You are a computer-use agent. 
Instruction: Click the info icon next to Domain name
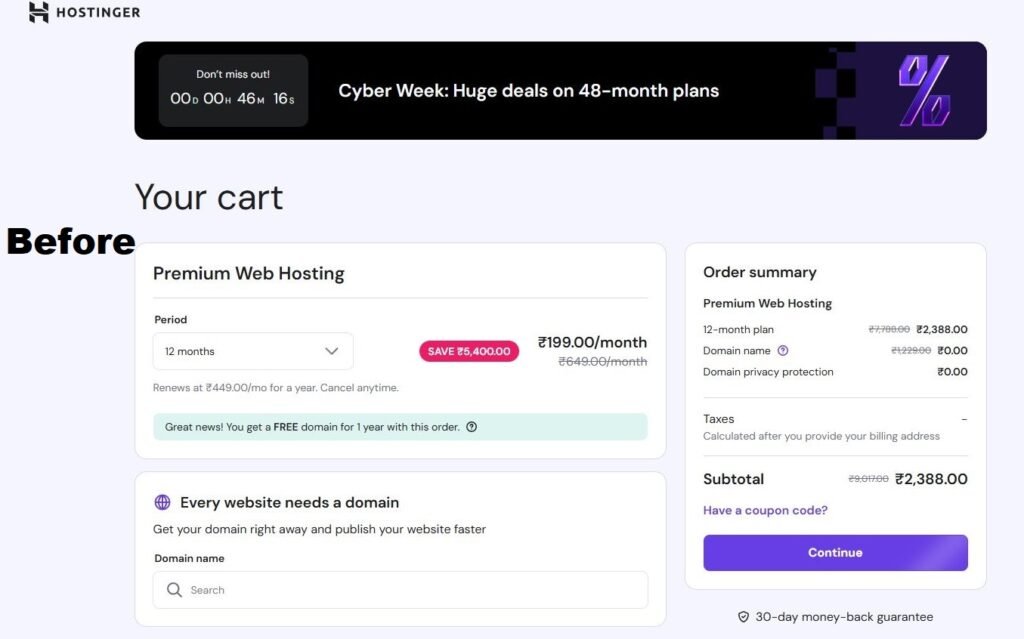click(x=783, y=351)
